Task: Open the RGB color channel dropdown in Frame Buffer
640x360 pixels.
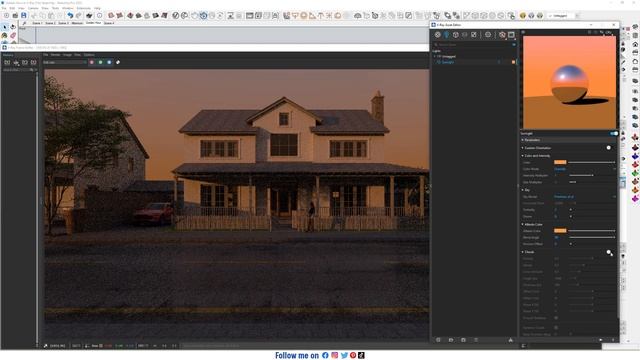Action: tap(64, 62)
